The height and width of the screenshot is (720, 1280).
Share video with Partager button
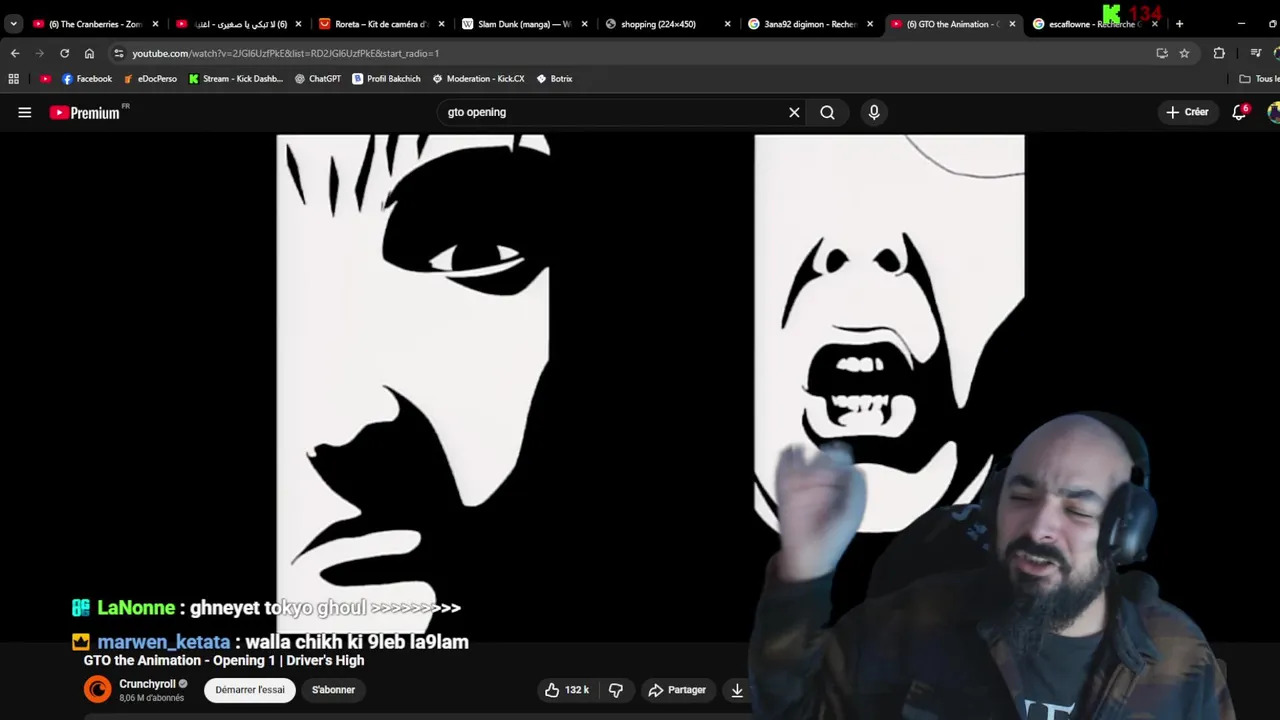coord(677,690)
